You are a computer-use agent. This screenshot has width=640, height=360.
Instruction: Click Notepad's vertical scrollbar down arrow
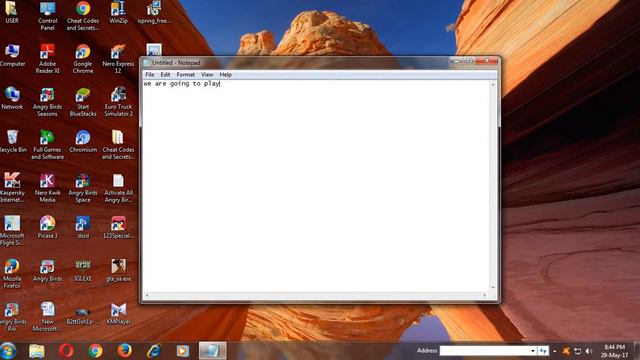coord(493,288)
